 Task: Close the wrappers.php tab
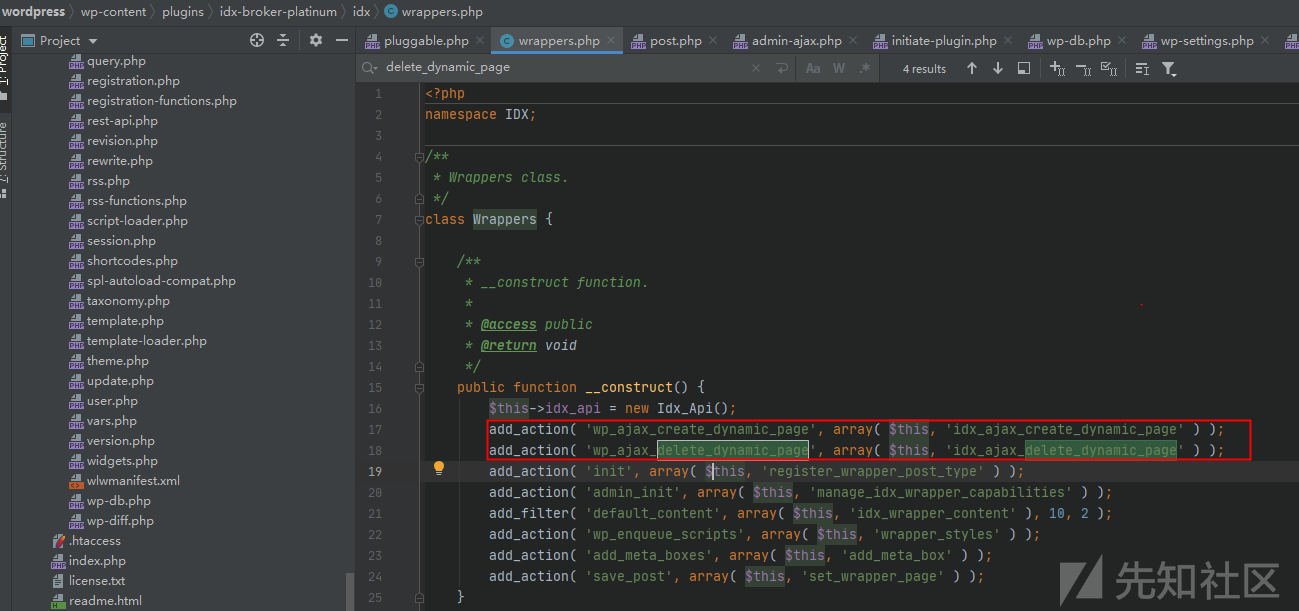[x=611, y=41]
